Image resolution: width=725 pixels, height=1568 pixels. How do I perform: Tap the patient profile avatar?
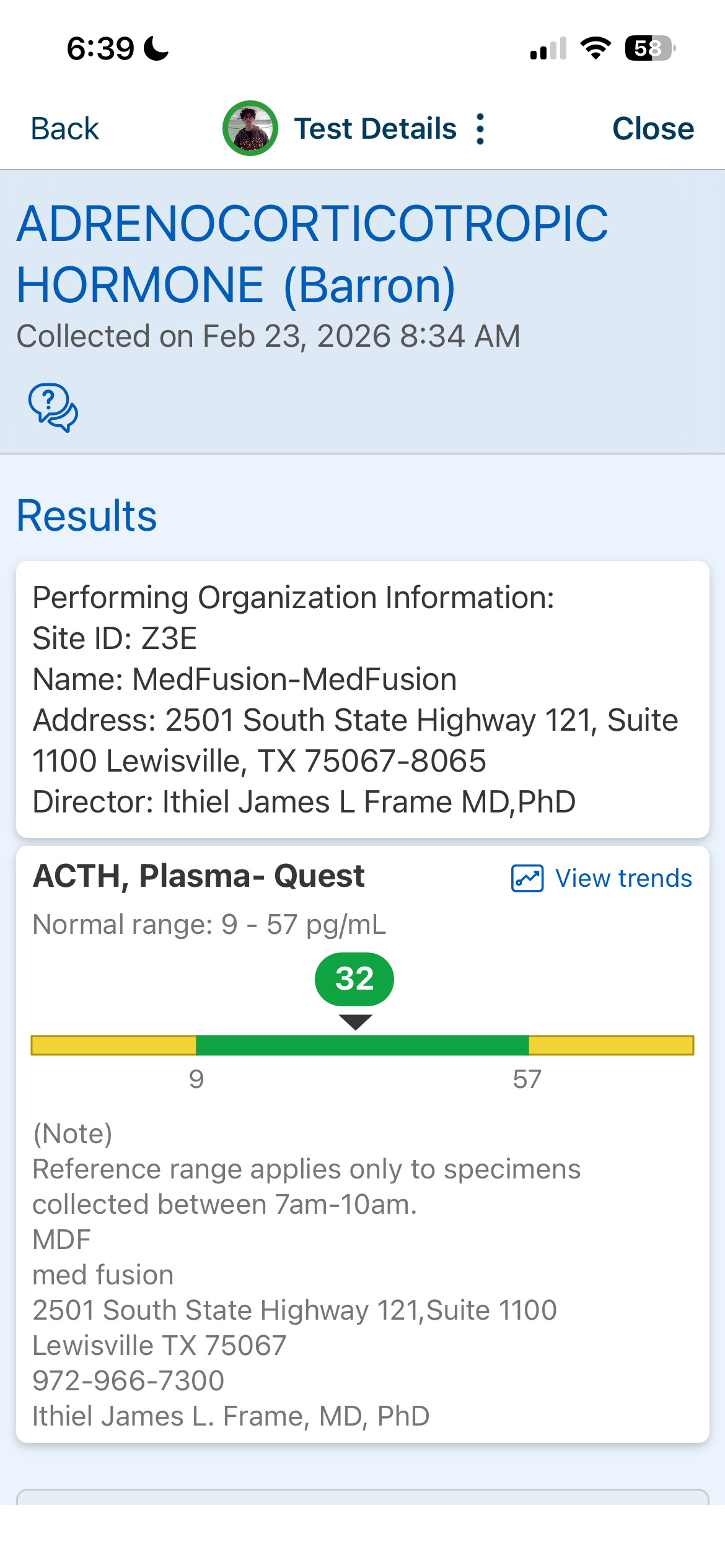tap(250, 128)
